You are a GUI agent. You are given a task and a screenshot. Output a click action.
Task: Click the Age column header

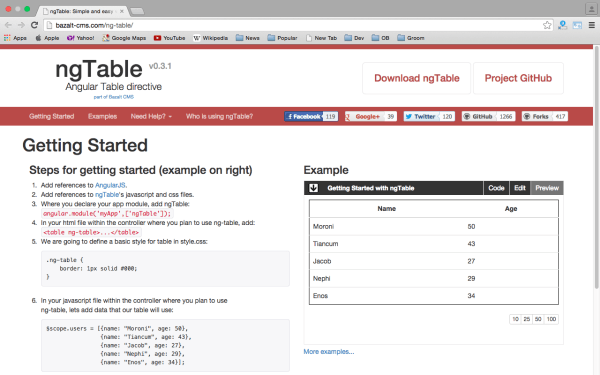511,209
